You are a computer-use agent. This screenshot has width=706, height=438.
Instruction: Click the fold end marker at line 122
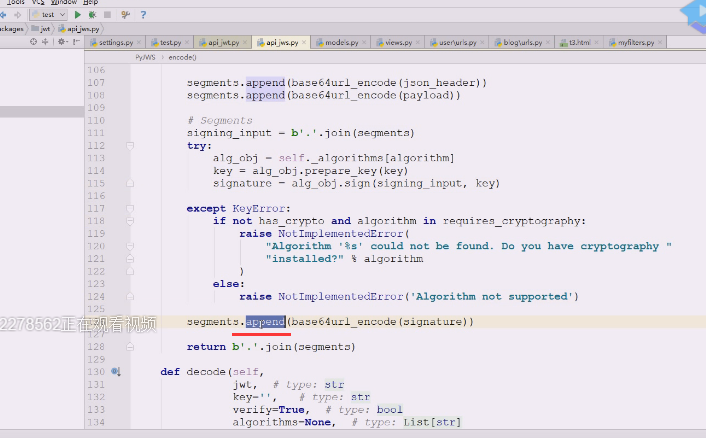130,271
